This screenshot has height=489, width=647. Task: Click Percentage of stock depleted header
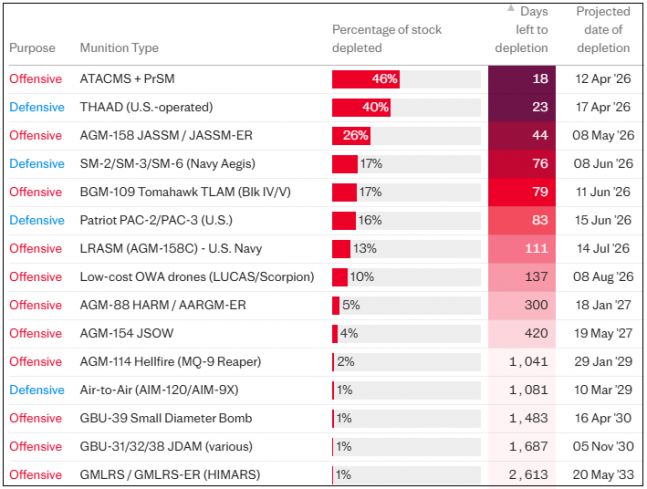coord(387,39)
